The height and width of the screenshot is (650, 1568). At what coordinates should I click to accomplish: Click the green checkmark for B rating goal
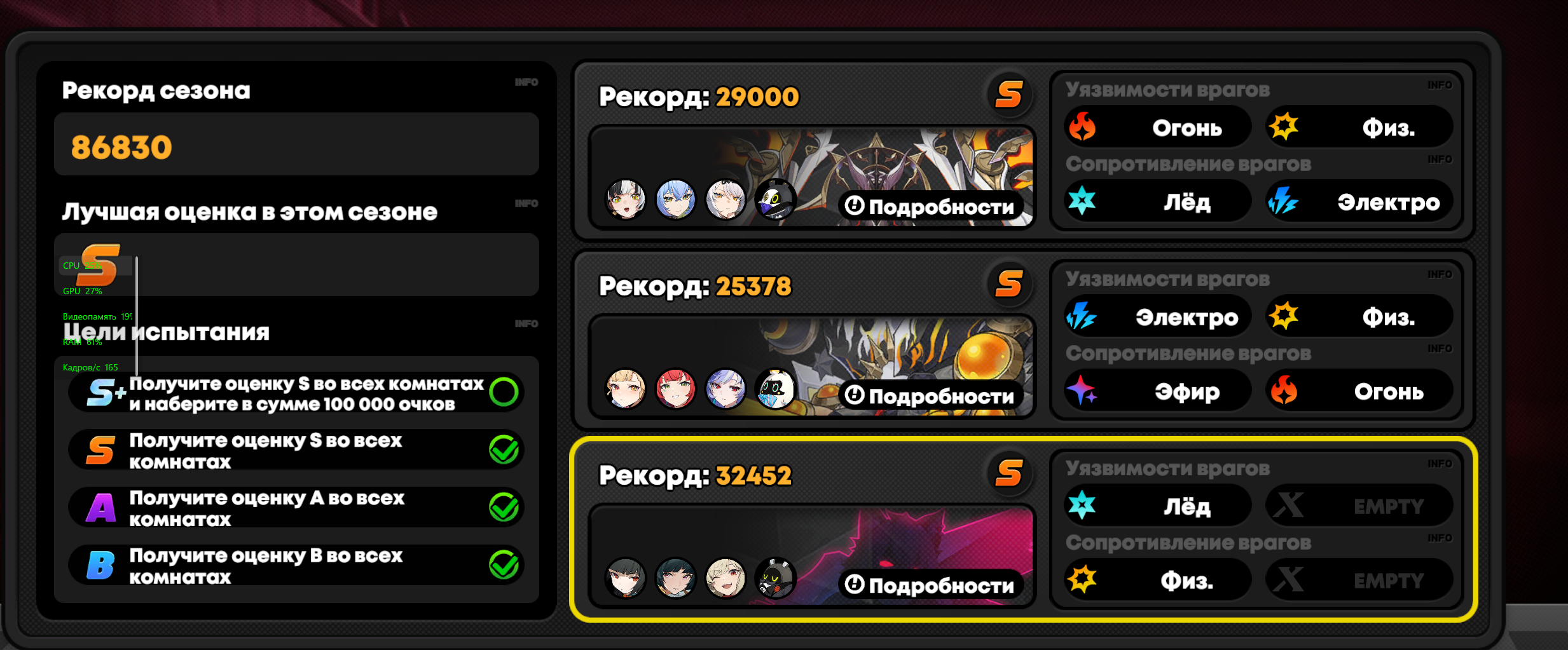coord(504,565)
